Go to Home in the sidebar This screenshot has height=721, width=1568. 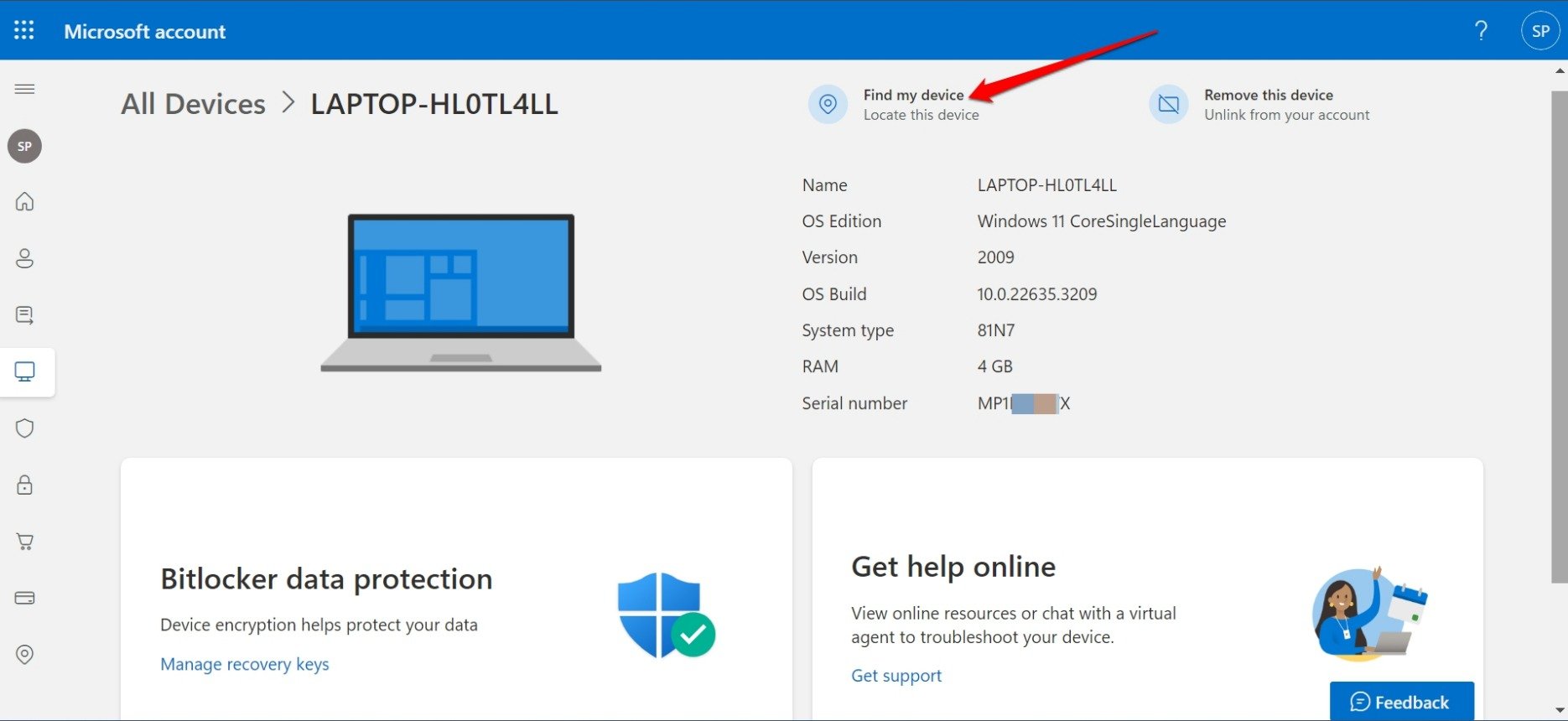coord(25,201)
